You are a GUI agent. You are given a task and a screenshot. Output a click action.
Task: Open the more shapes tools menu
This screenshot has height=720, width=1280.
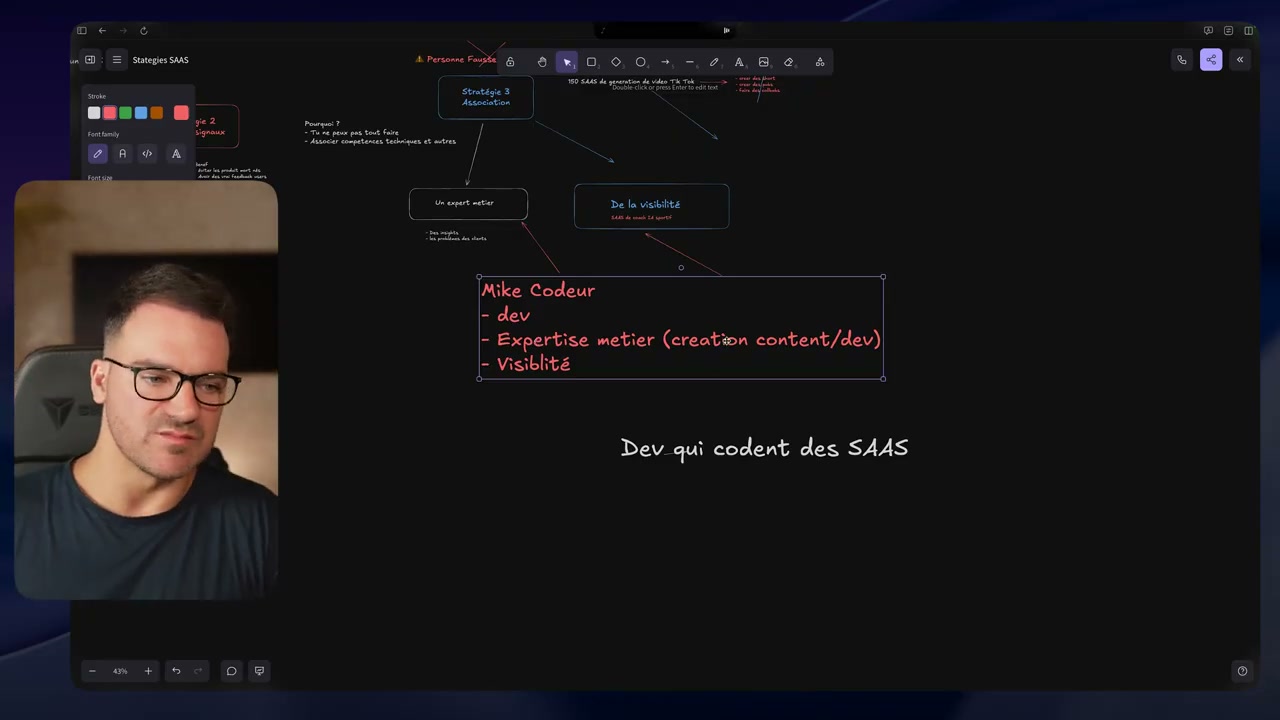point(820,62)
